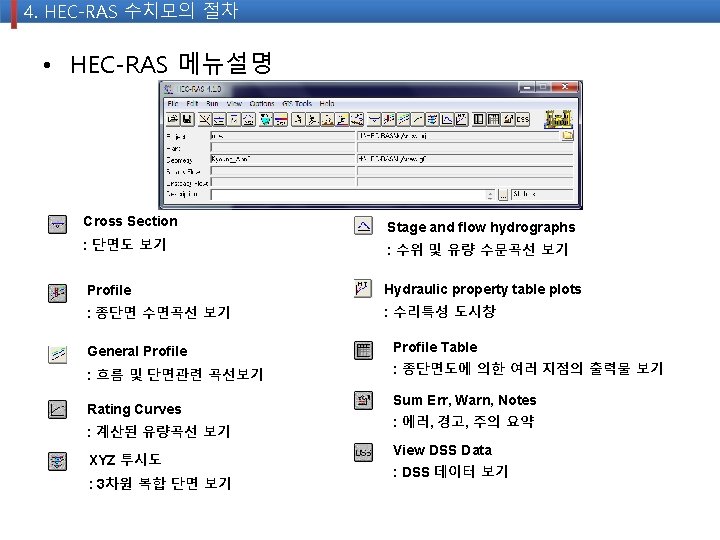Click the folder browse icon beside Project path
The height and width of the screenshot is (540, 720).
[x=568, y=135]
